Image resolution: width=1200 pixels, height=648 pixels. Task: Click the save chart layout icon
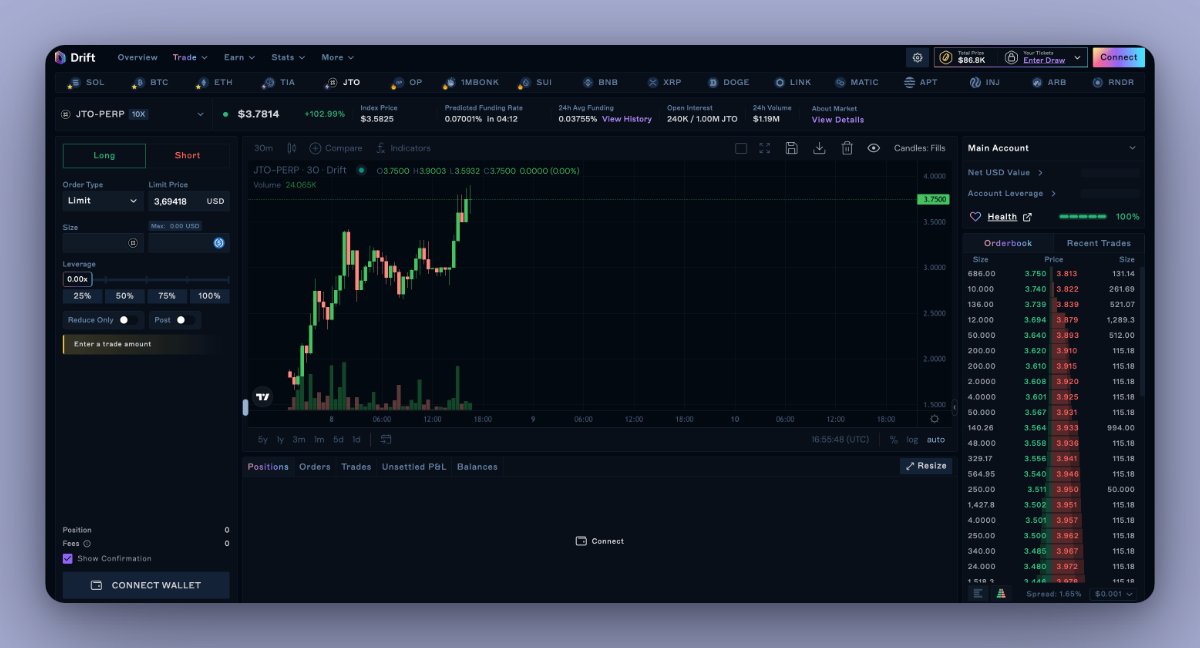[792, 148]
